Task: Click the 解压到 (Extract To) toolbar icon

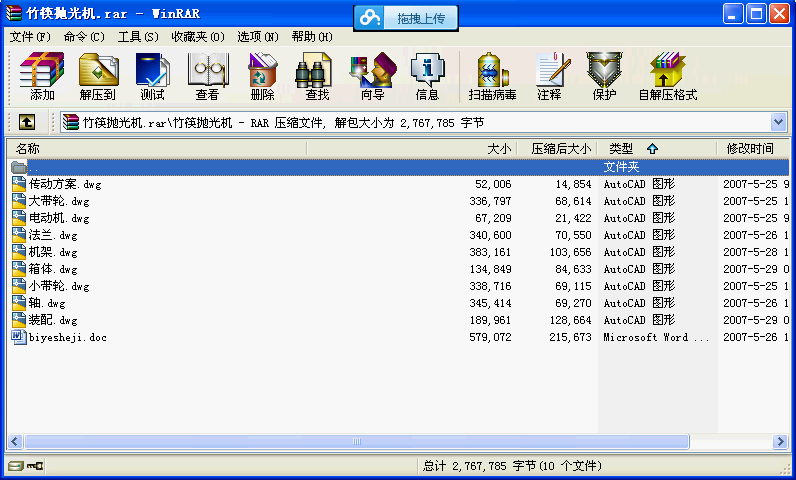Action: [x=98, y=70]
